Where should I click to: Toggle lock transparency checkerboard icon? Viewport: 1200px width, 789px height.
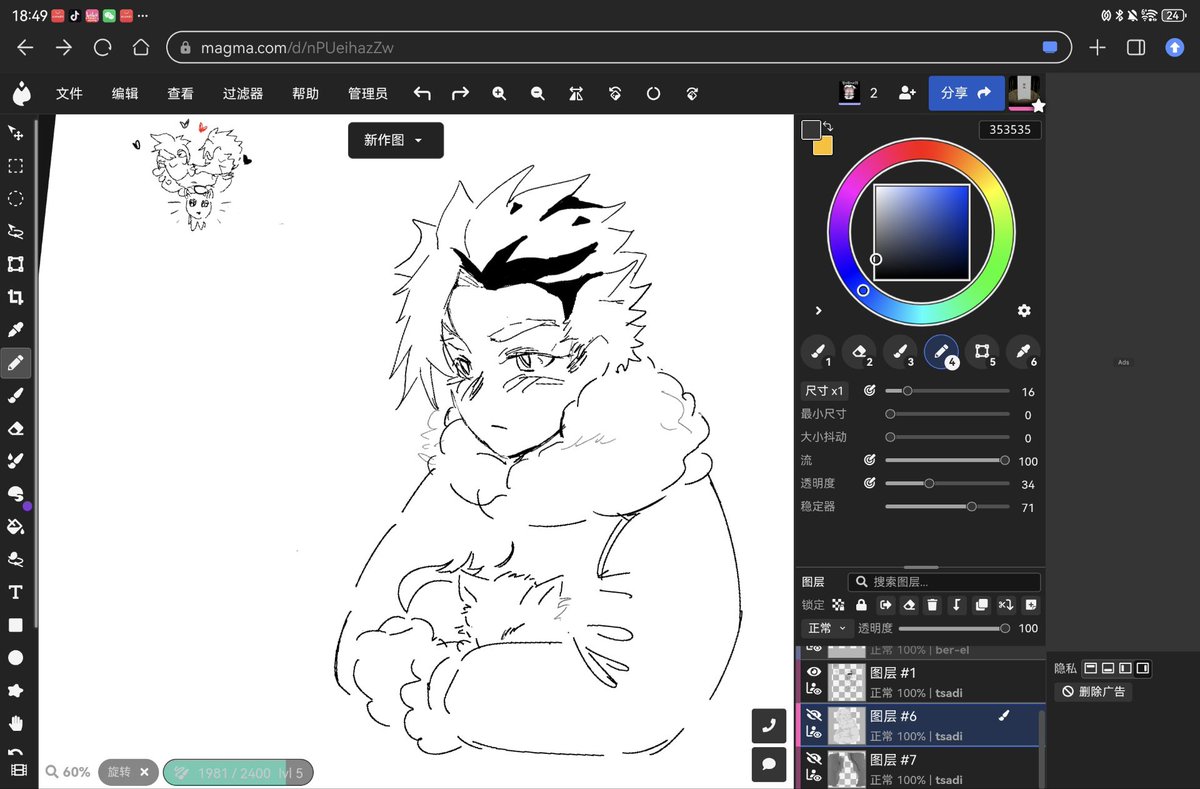(x=838, y=605)
